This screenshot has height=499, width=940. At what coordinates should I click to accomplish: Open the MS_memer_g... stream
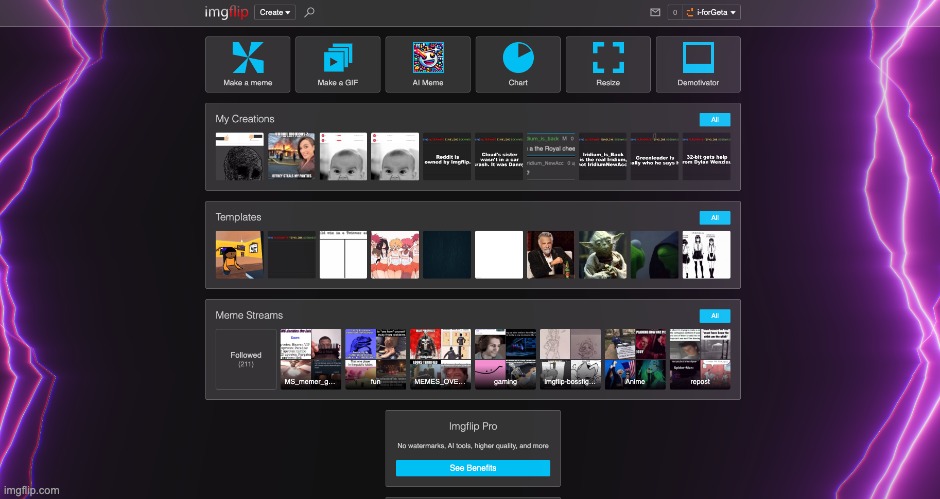point(311,359)
